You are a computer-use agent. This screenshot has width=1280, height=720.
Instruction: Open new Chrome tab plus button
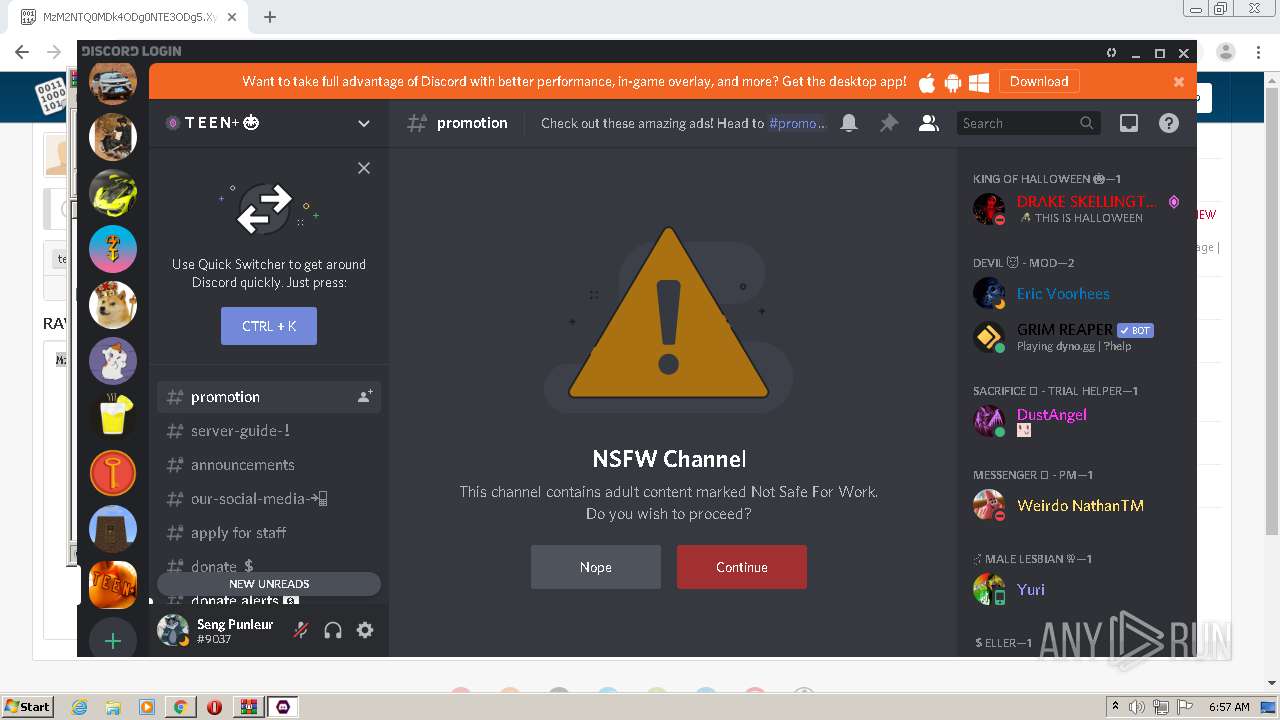269,17
